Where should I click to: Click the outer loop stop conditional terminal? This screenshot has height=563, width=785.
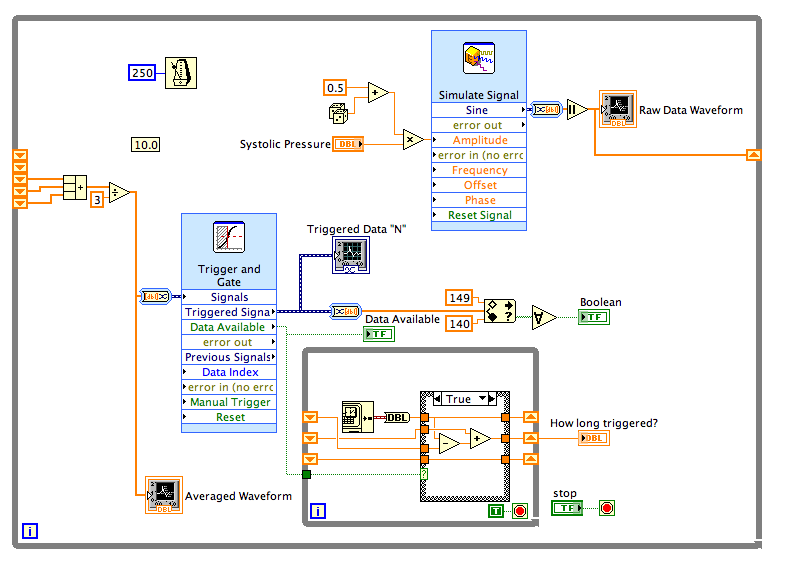607,508
